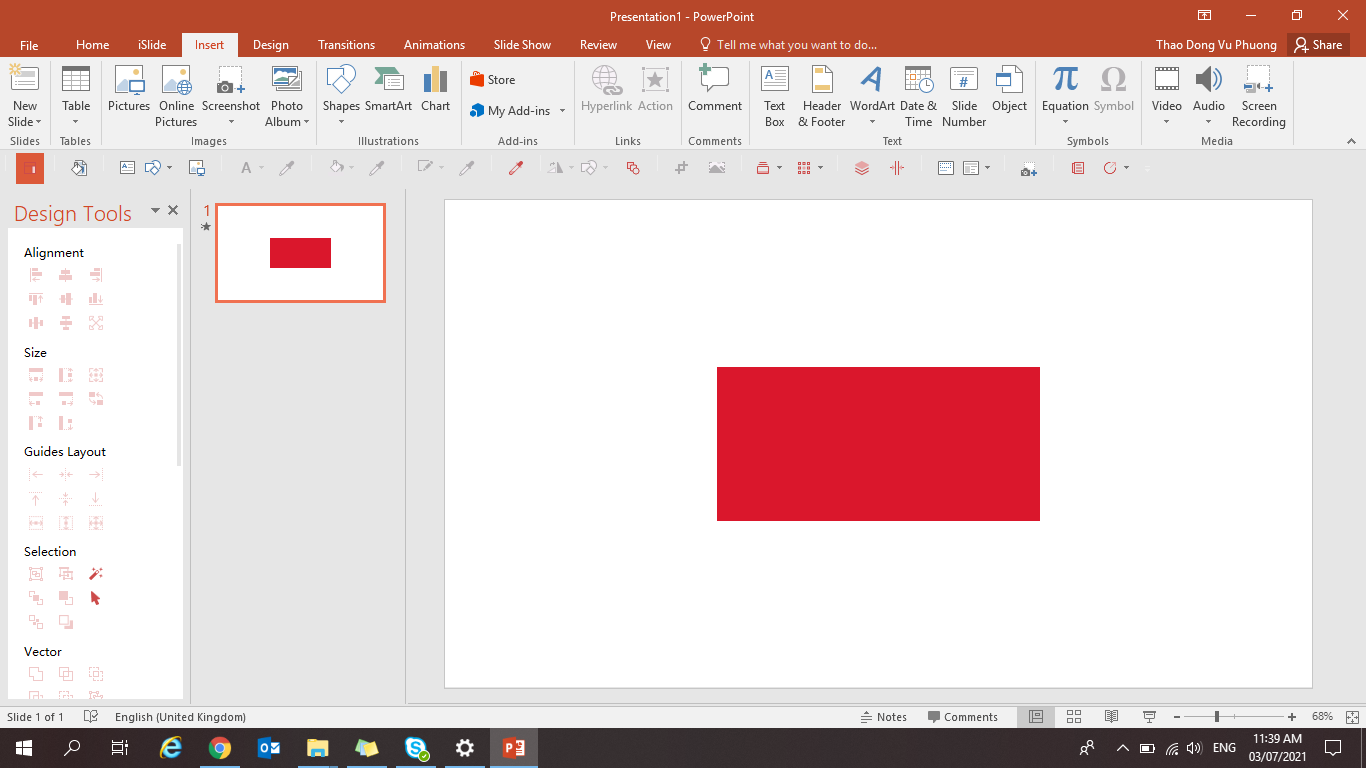Open Video insert dropdown

[1166, 122]
